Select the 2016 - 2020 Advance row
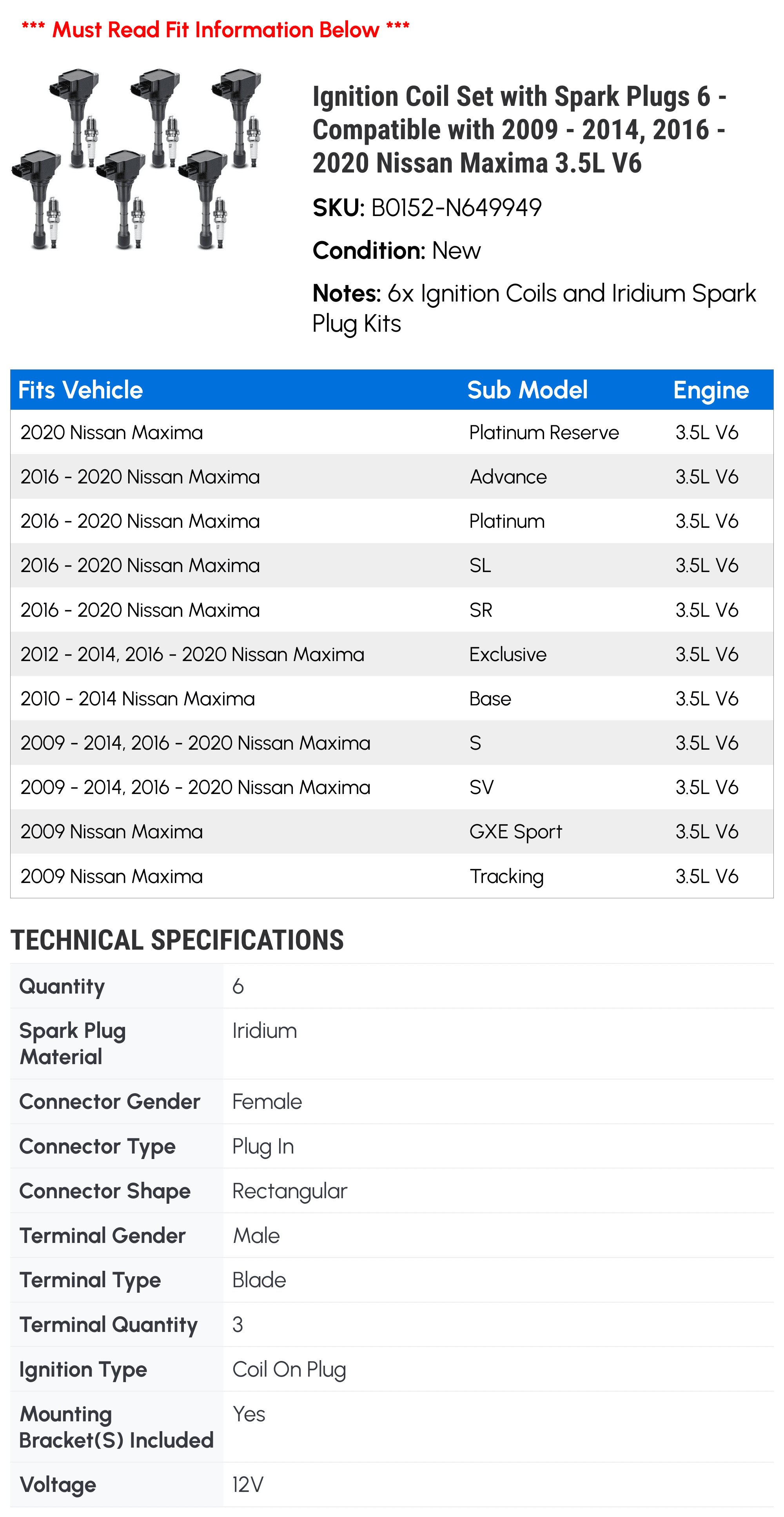 [392, 476]
